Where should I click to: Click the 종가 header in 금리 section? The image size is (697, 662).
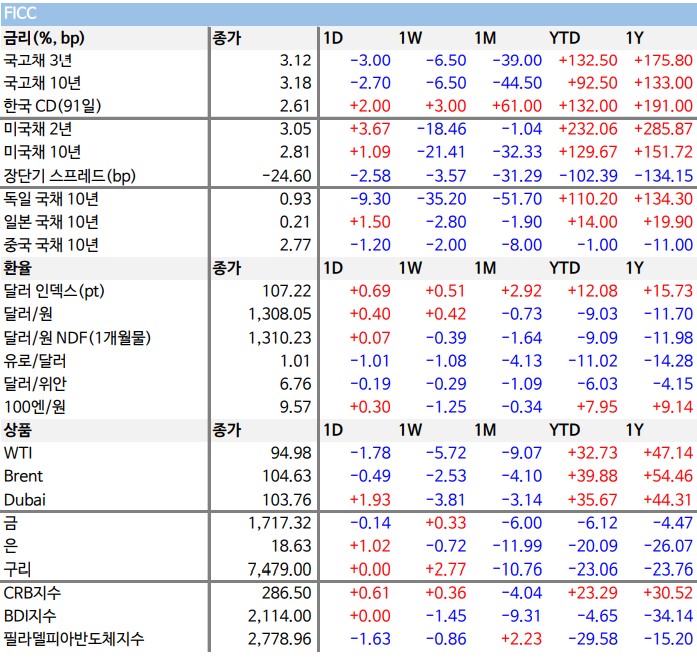[x=227, y=38]
